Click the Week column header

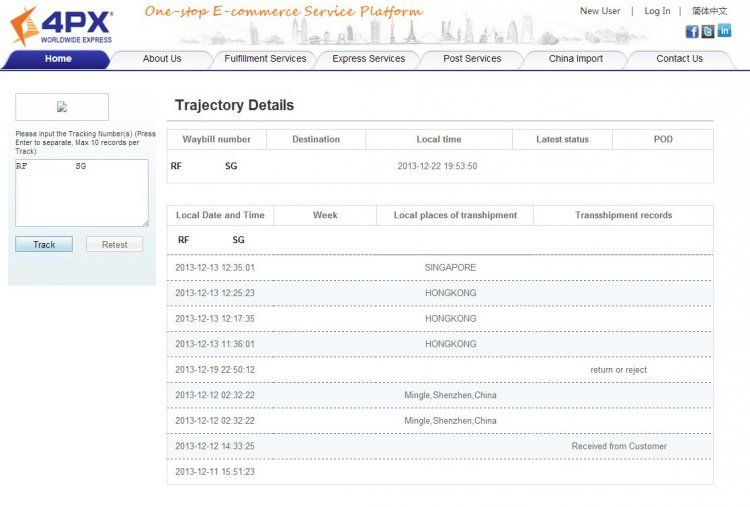325,215
